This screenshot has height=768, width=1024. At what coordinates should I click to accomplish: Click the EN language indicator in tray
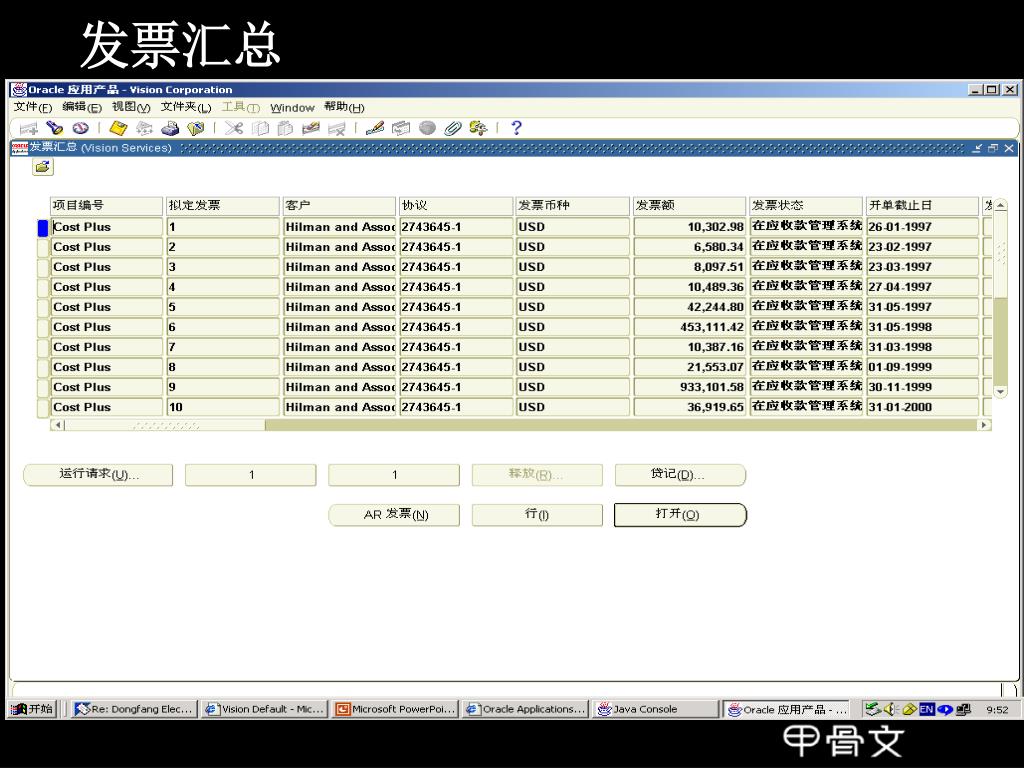pyautogui.click(x=926, y=709)
